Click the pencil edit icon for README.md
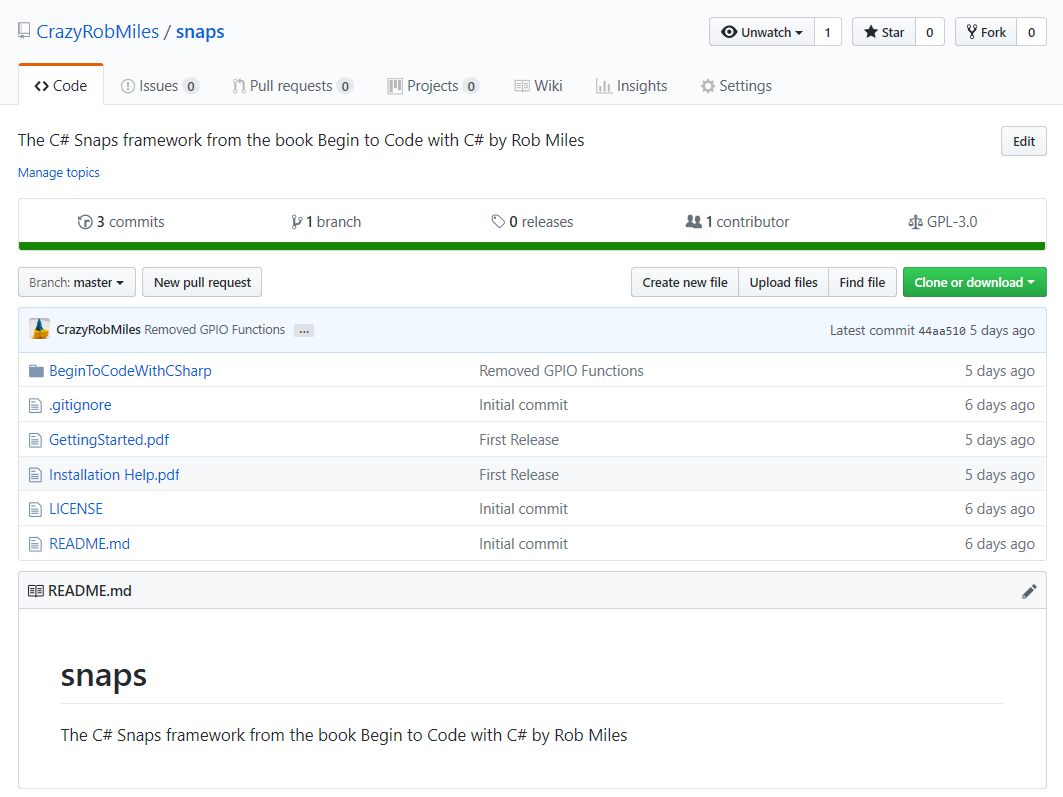The image size is (1063, 797). tap(1028, 591)
